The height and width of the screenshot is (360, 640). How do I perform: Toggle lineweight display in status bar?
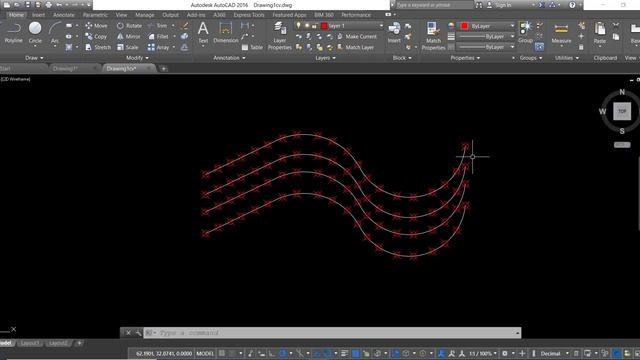click(345, 353)
